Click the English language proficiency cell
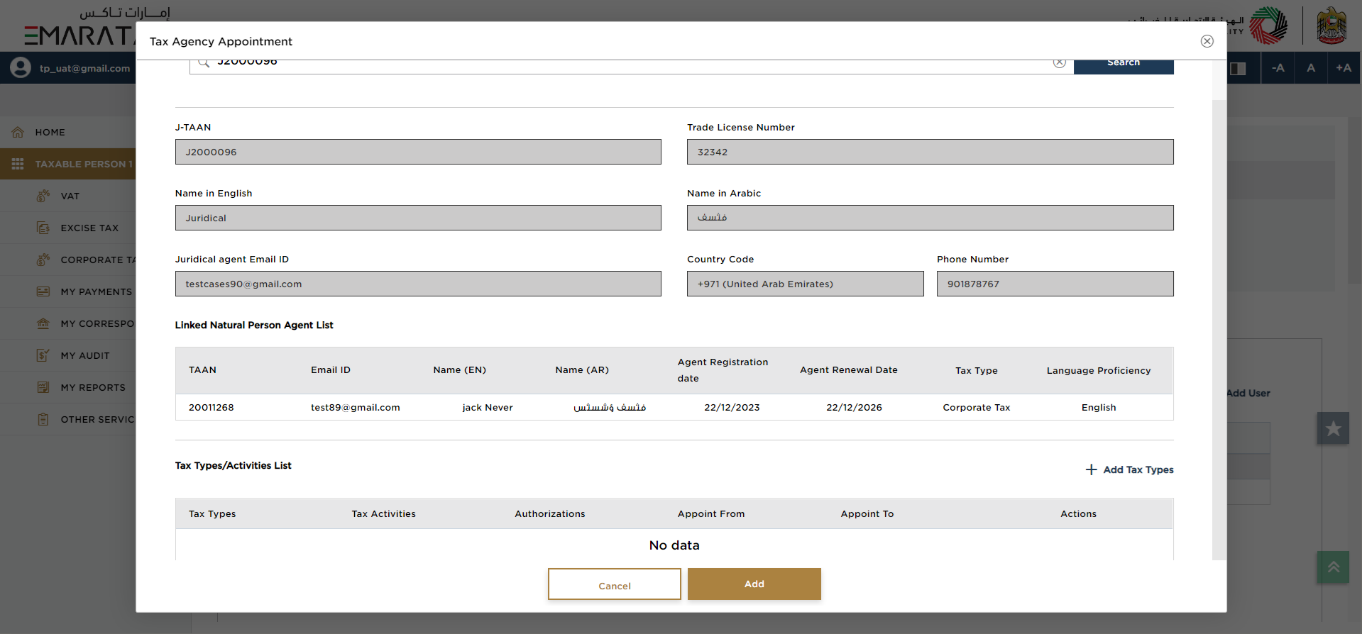 pyautogui.click(x=1098, y=407)
